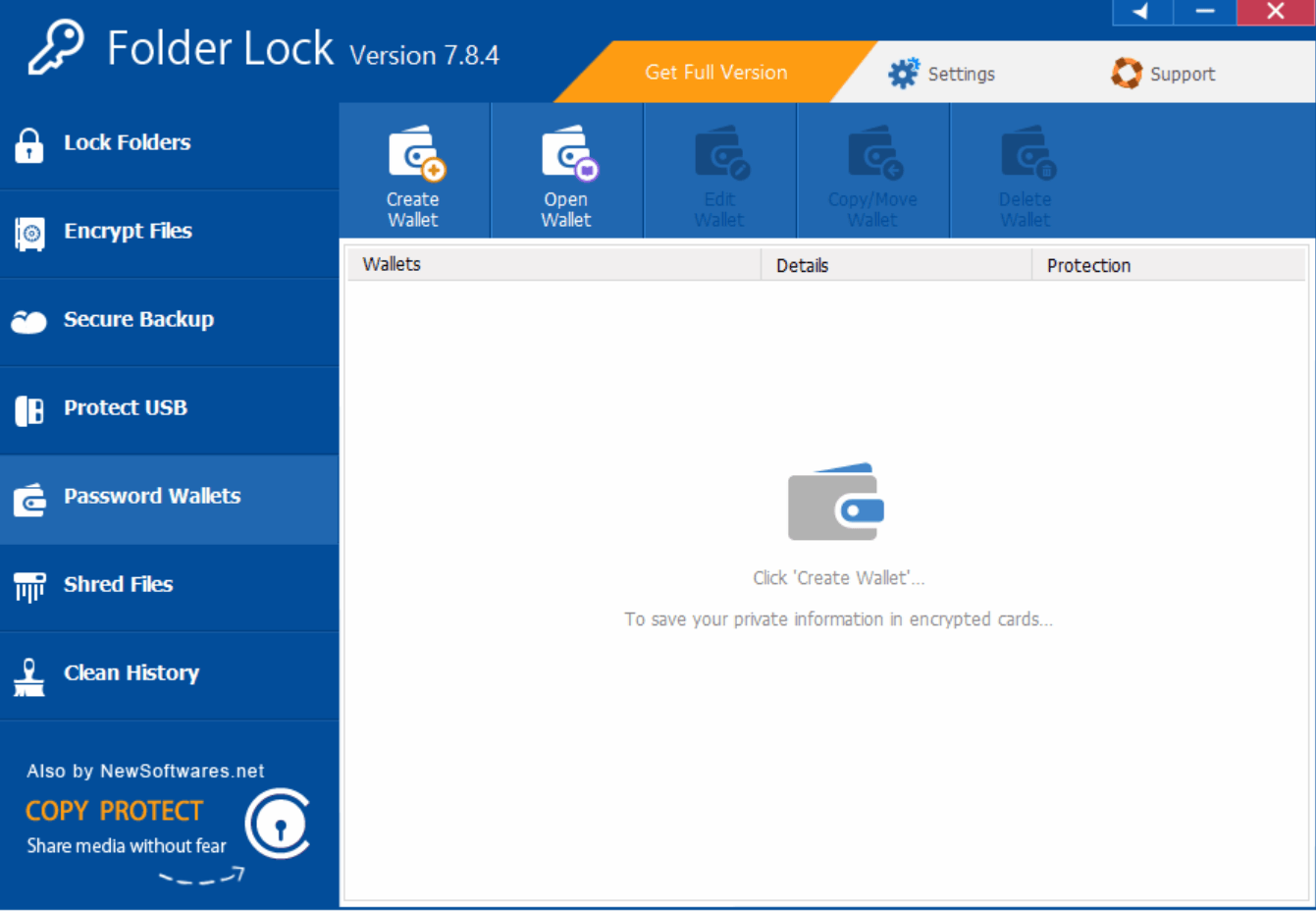Open the Shred Files tool
The image size is (1316, 911).
[x=118, y=584]
